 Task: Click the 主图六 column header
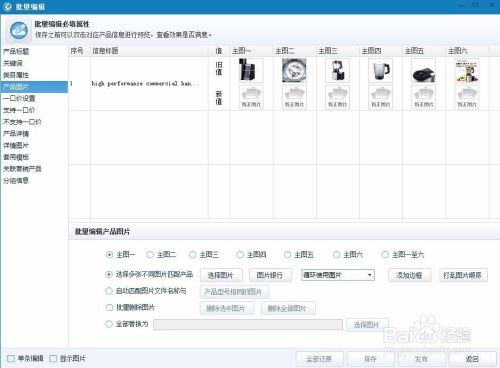click(467, 51)
